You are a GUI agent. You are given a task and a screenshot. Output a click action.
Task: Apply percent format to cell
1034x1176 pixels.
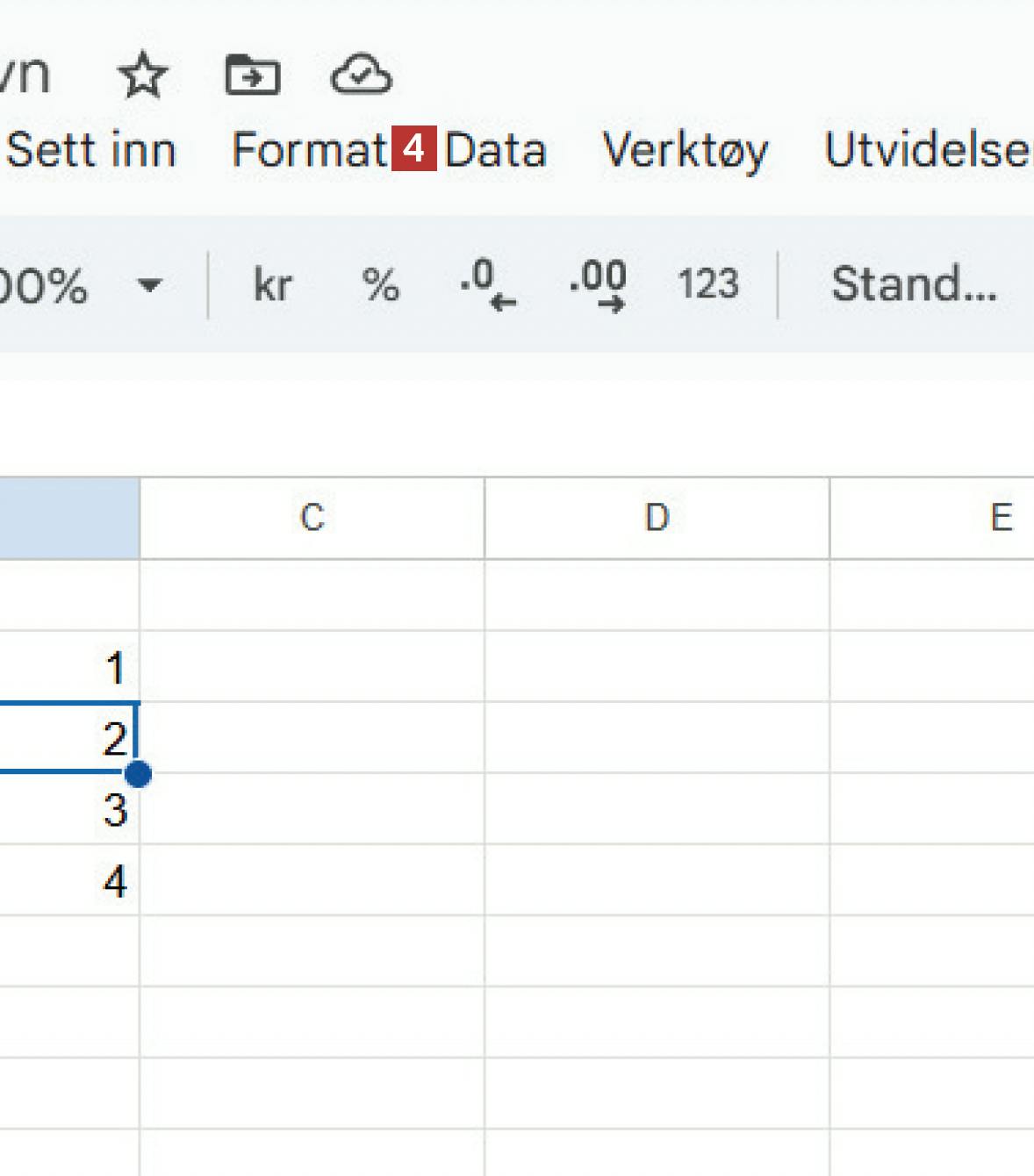[x=381, y=285]
